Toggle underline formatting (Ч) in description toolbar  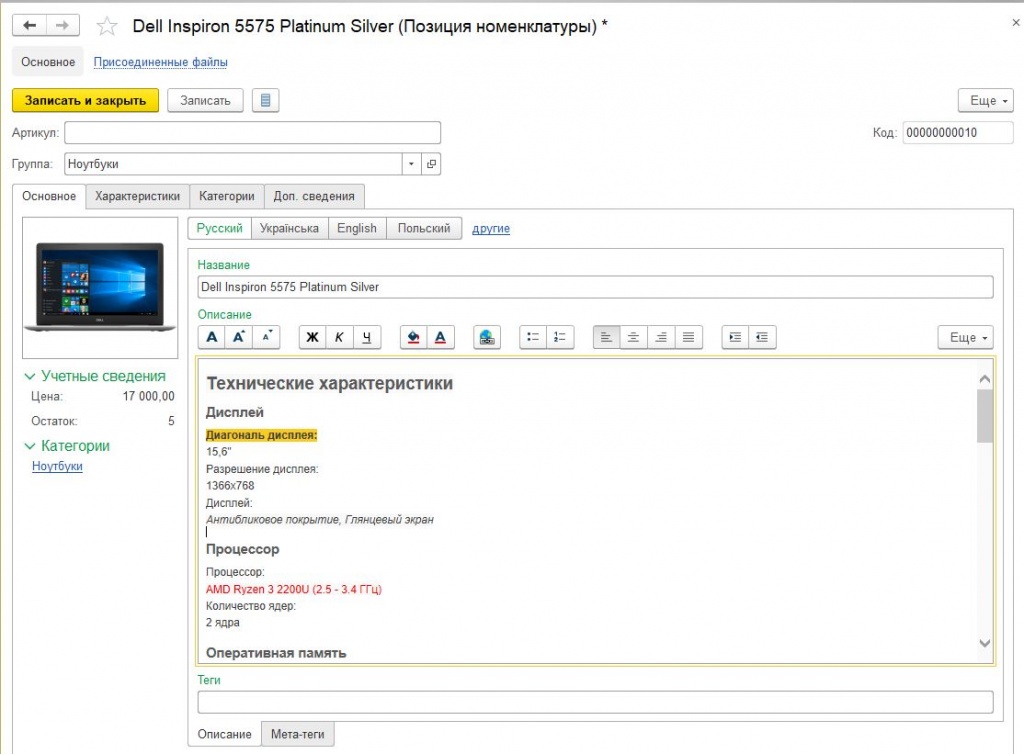pos(367,338)
